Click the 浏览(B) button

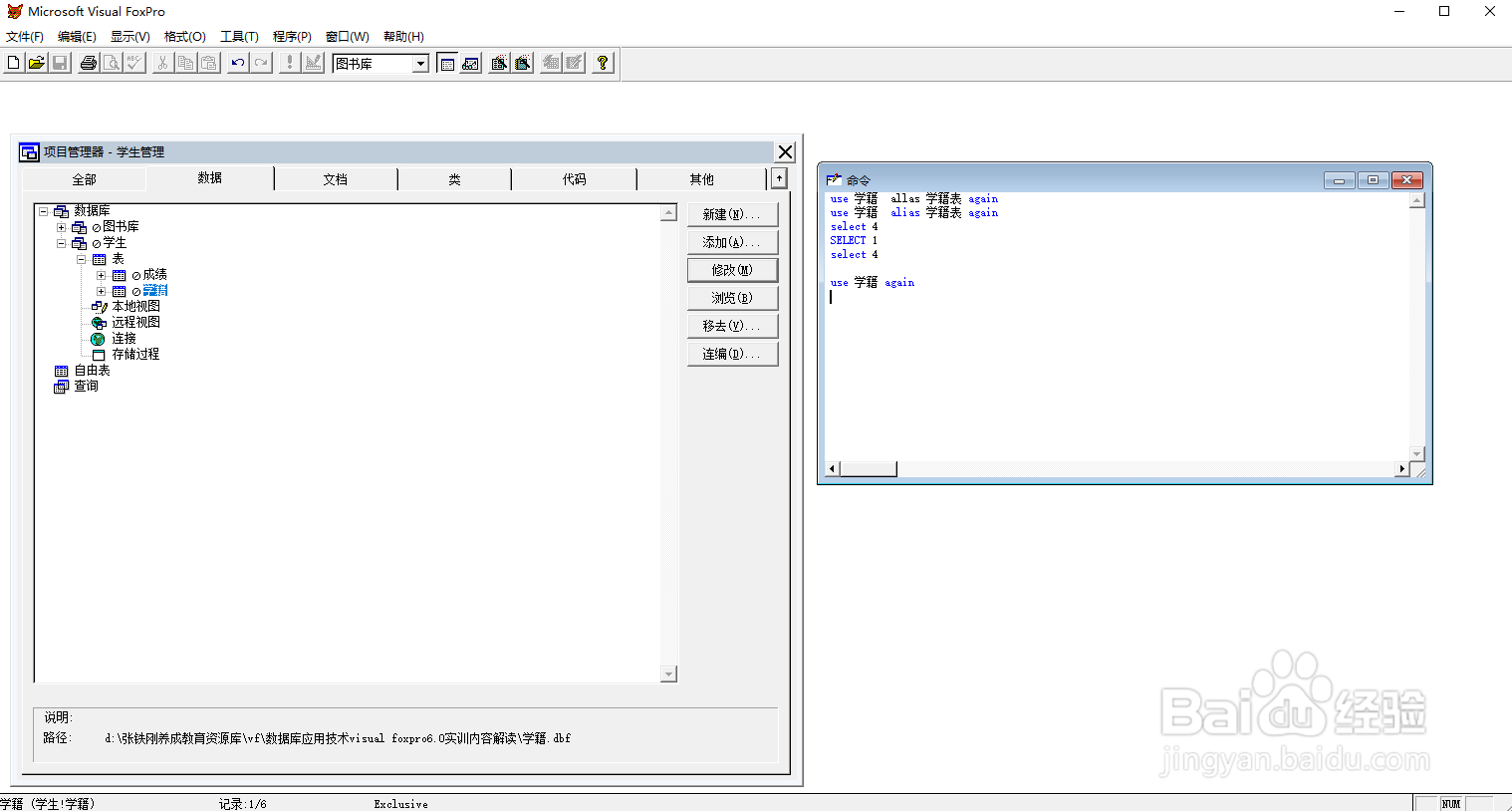pyautogui.click(x=732, y=298)
